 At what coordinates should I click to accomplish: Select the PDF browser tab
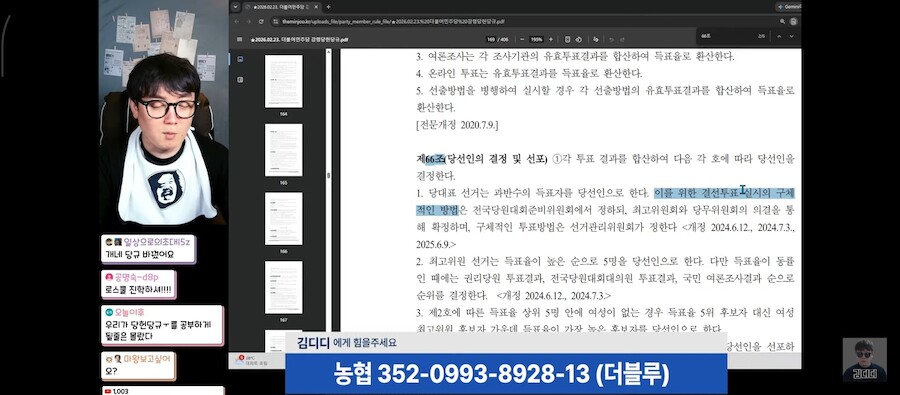coord(281,7)
